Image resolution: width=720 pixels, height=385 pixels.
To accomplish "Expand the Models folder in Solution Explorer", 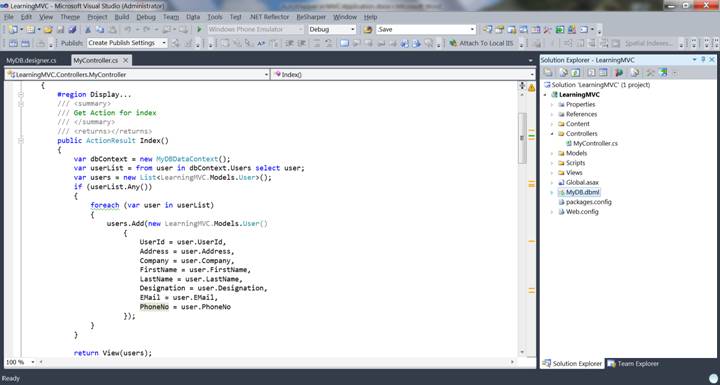I will tap(552, 153).
